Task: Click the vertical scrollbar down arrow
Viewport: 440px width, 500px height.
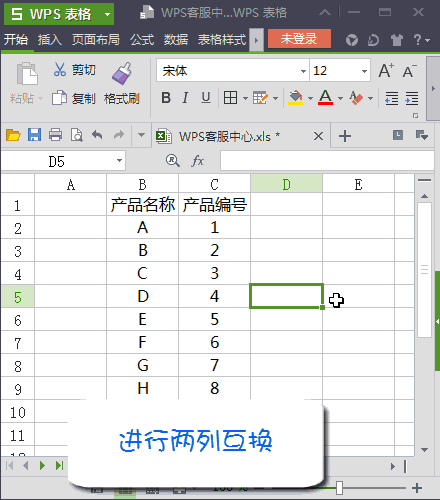Action: pos(424,450)
